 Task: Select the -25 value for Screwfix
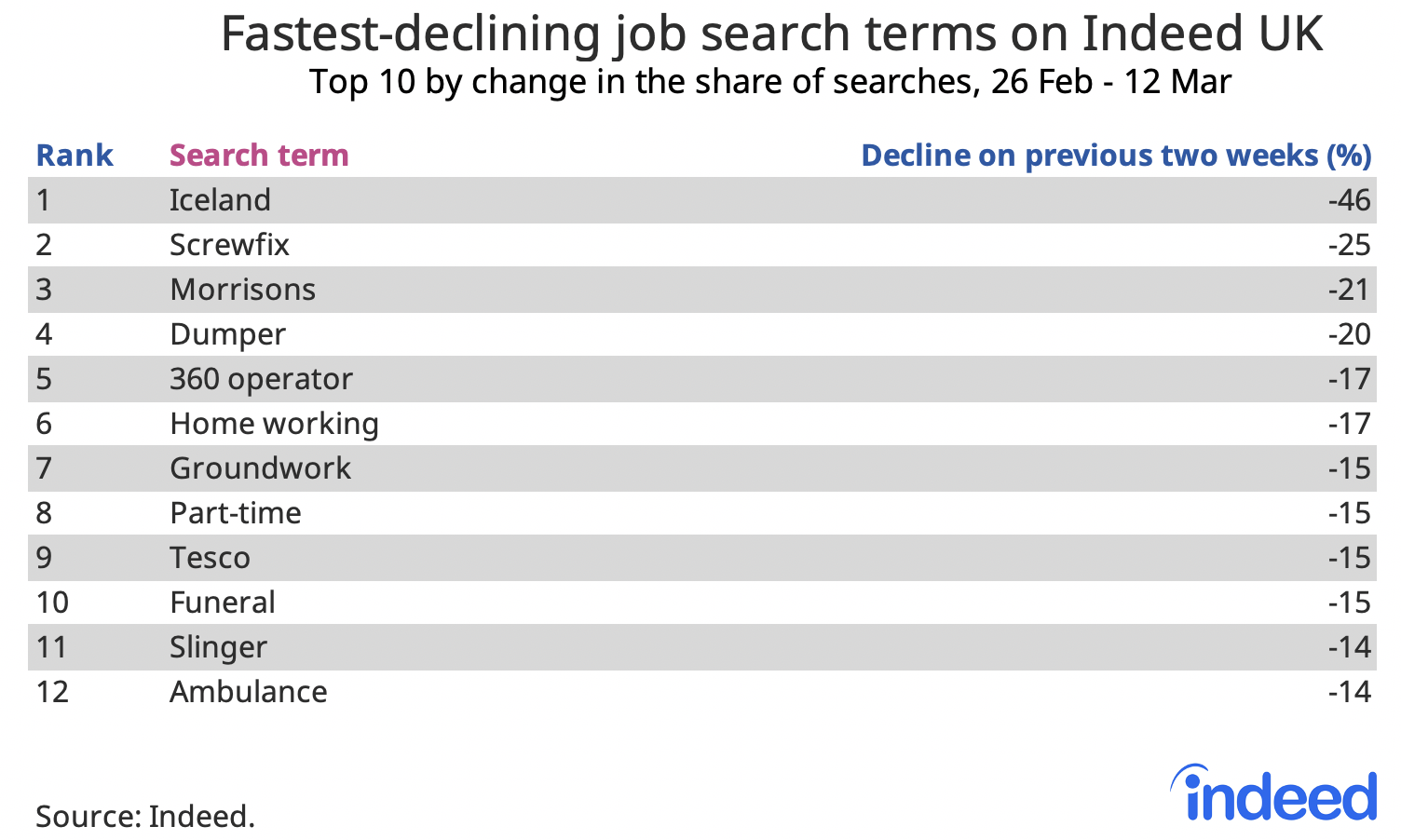pyautogui.click(x=1350, y=245)
